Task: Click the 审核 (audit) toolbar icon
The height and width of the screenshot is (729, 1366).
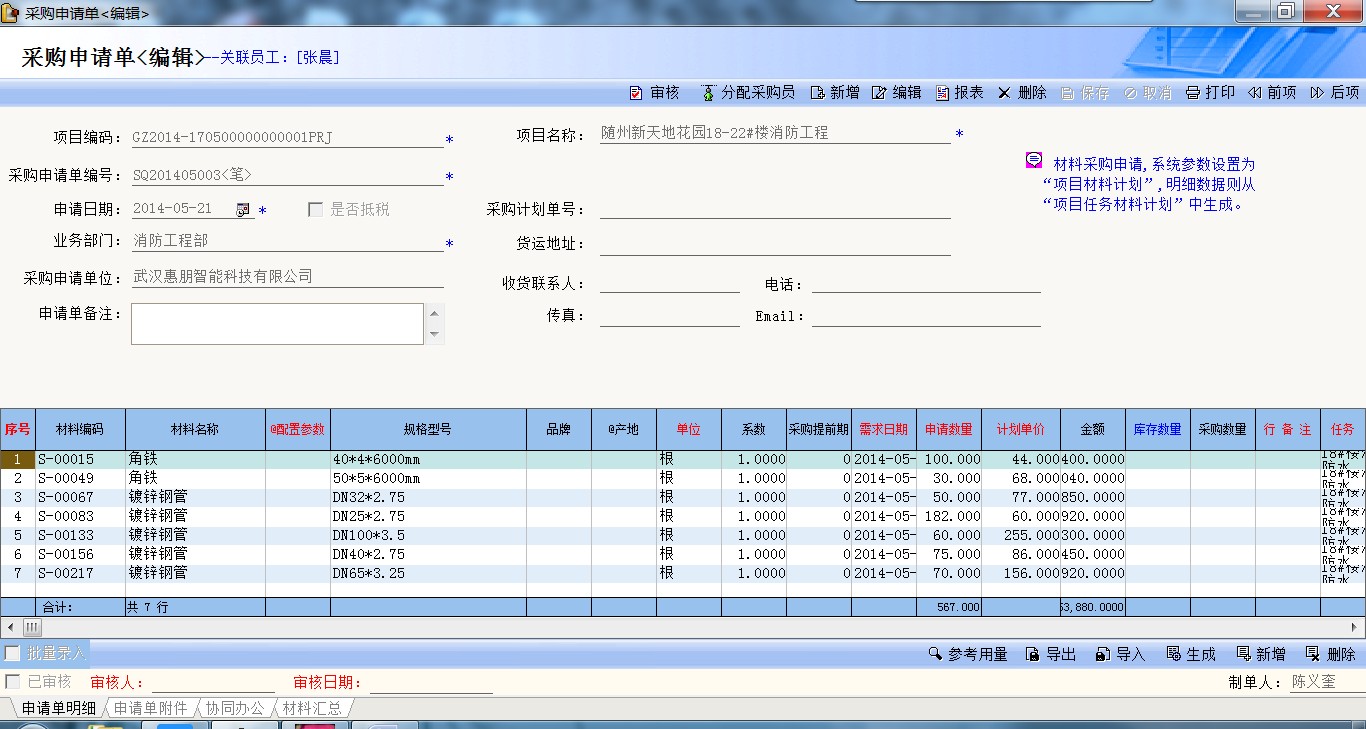Action: 636,93
